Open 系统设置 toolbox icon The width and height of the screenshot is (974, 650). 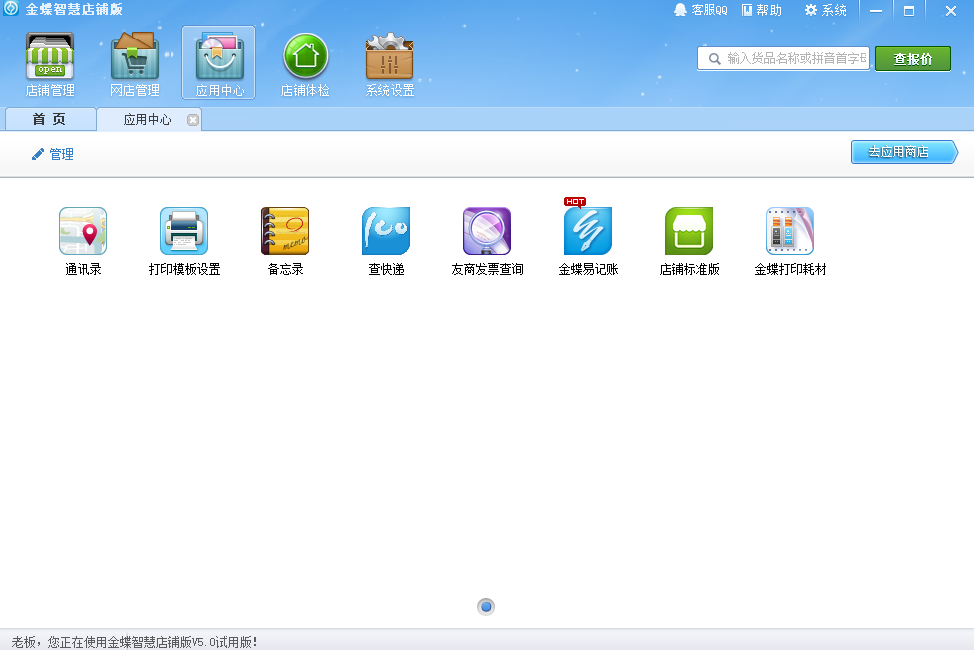(x=389, y=65)
